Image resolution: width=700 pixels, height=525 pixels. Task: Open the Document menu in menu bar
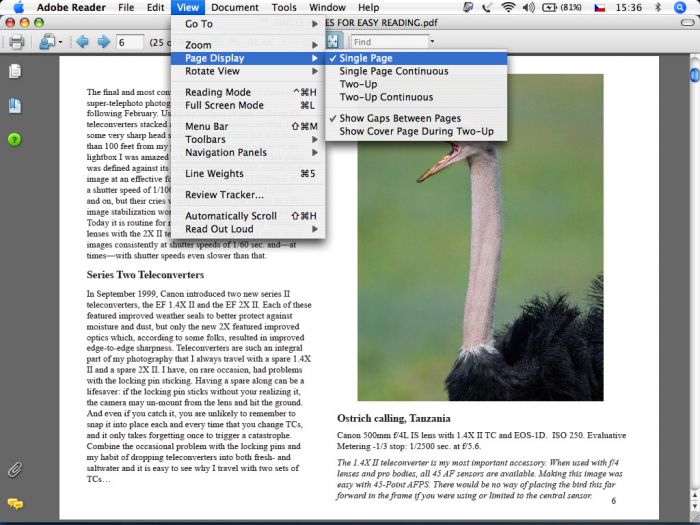click(235, 7)
